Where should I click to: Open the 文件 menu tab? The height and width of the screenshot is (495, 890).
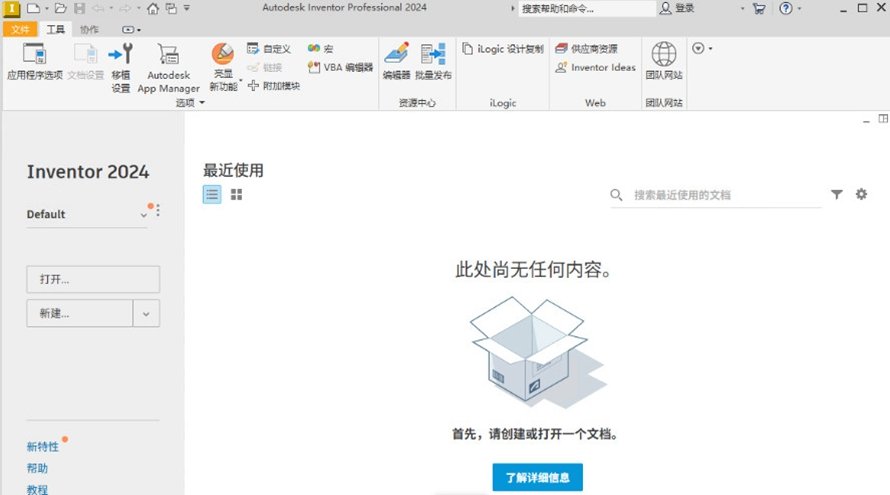click(x=20, y=30)
